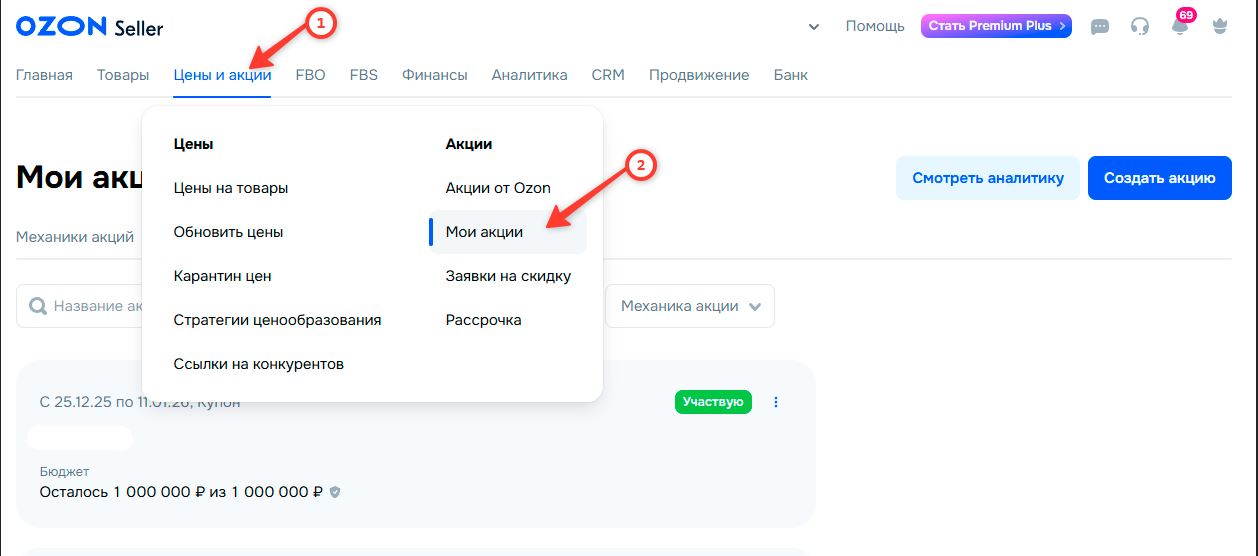Click the promotion name search field
This screenshot has height=556, width=1258.
pyautogui.click(x=95, y=306)
